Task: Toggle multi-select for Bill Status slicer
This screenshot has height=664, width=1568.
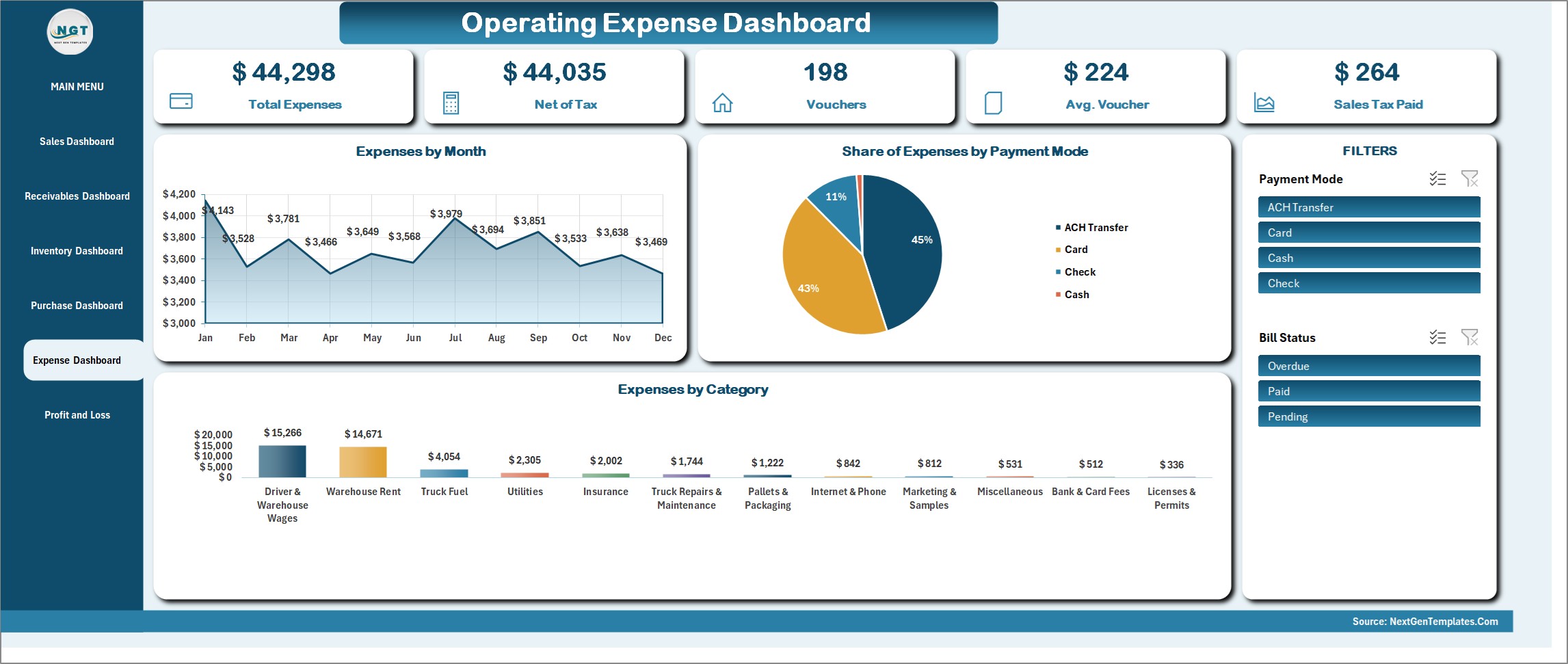Action: (1437, 338)
